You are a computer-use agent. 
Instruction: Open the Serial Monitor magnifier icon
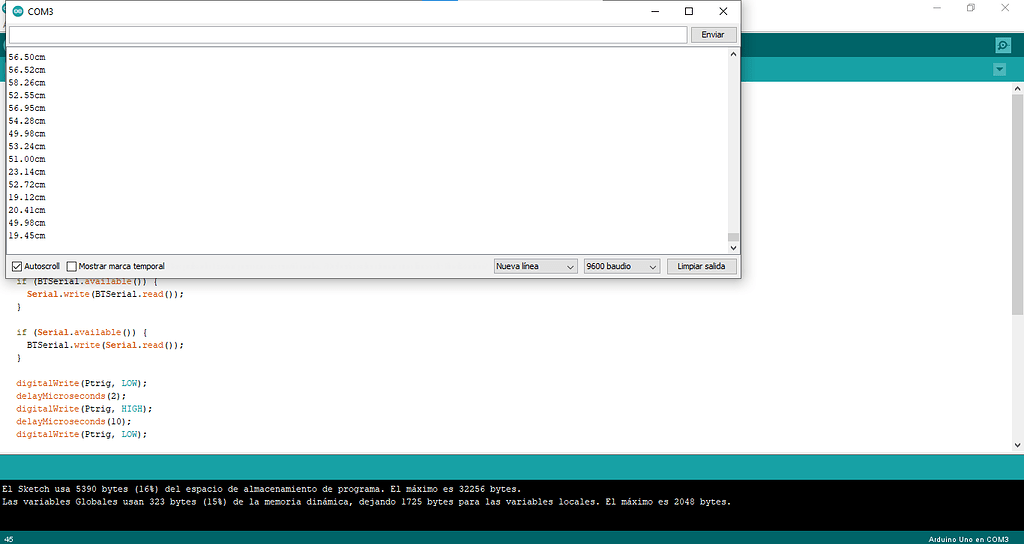1002,46
